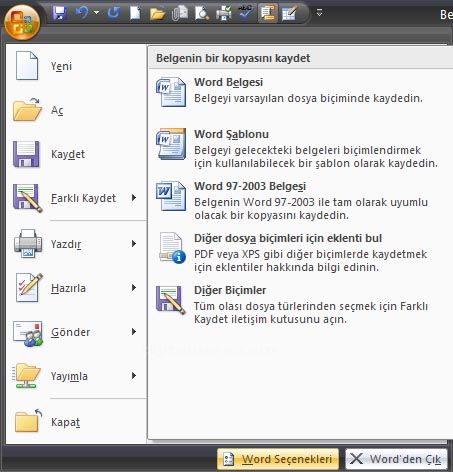Click 'PDF veya XPS gibi diğer biçimlerde' text

[282, 254]
